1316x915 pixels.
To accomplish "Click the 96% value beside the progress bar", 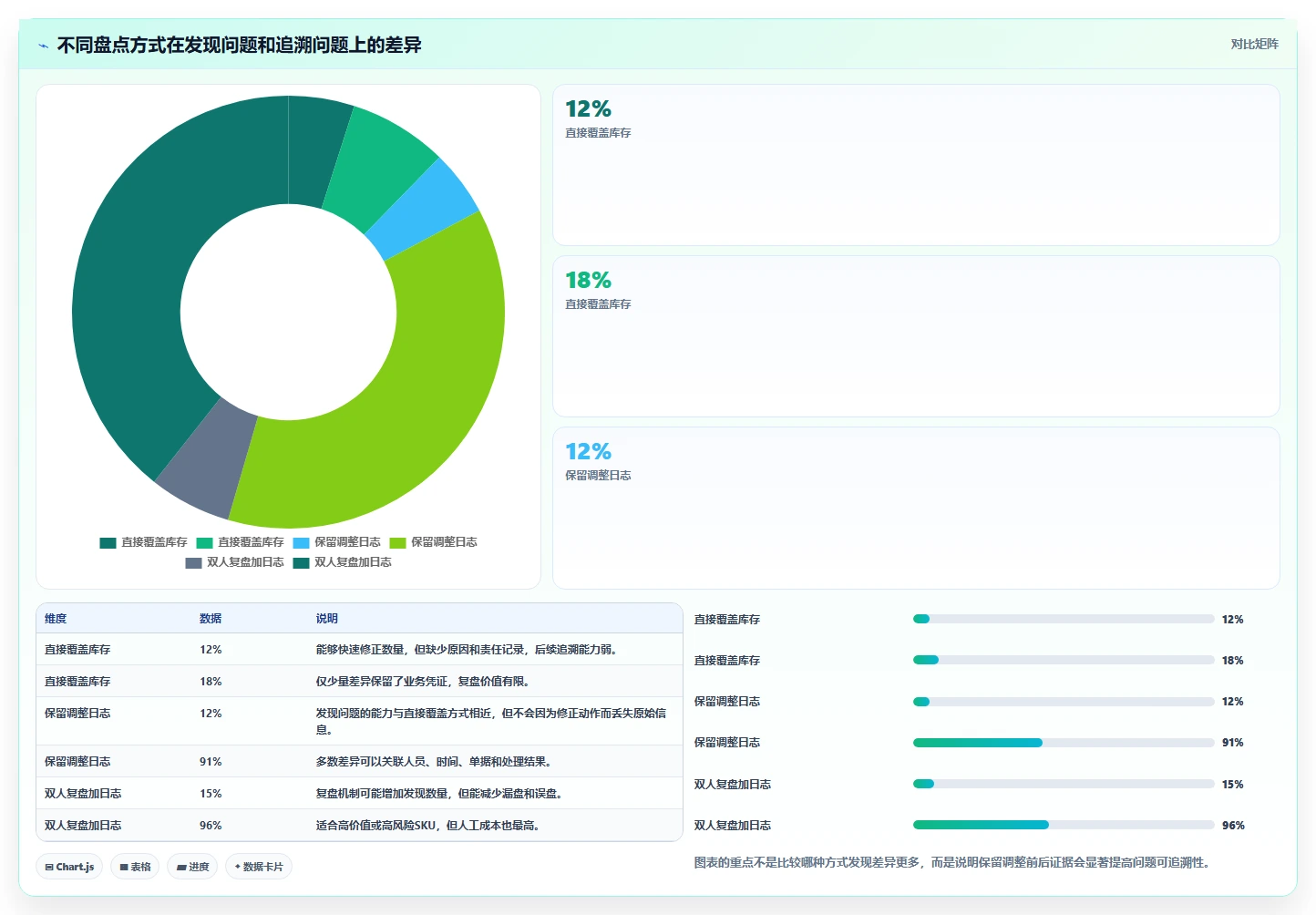I will point(1233,826).
